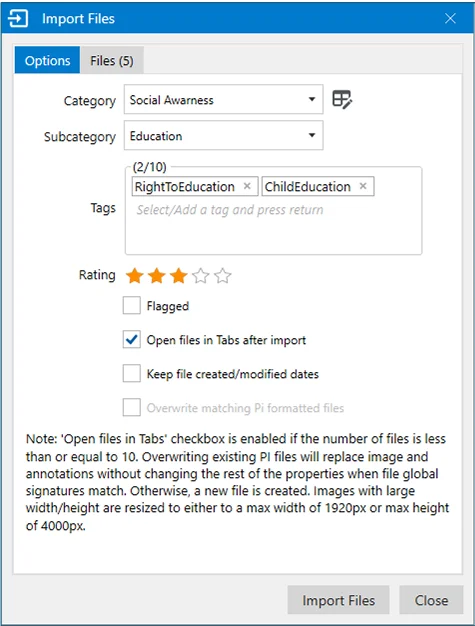Set rating to five stars
The height and width of the screenshot is (626, 475).
222,275
